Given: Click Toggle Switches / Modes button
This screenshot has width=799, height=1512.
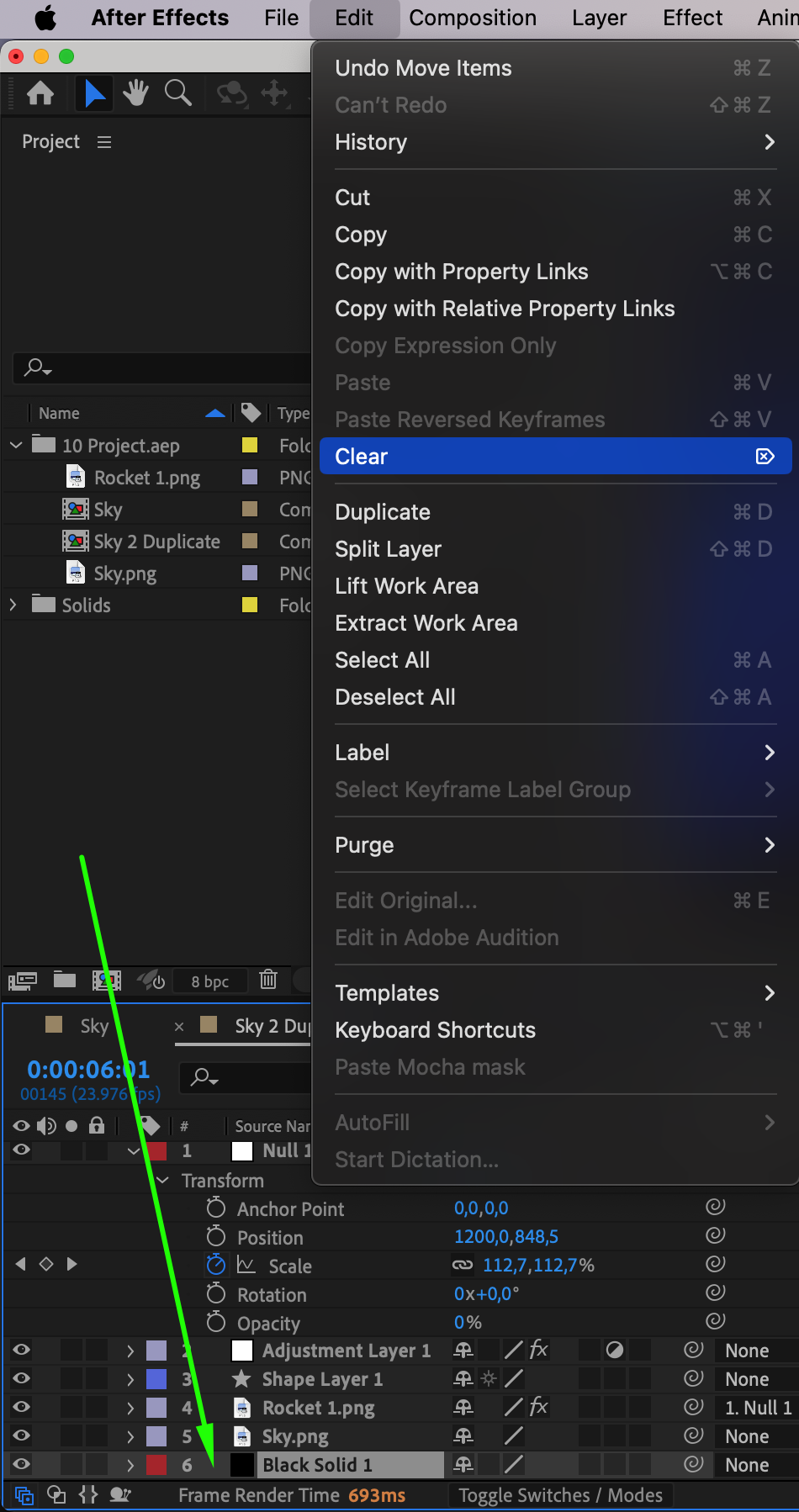Looking at the screenshot, I should (560, 1494).
